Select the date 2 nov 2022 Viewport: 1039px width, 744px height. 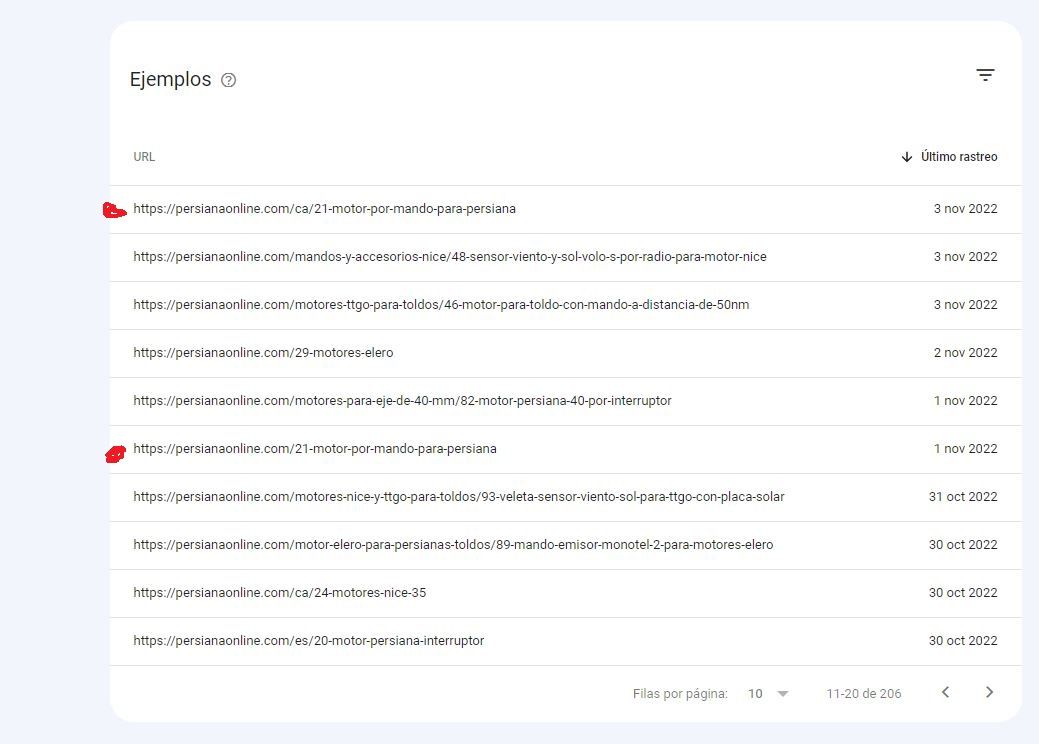pos(965,353)
